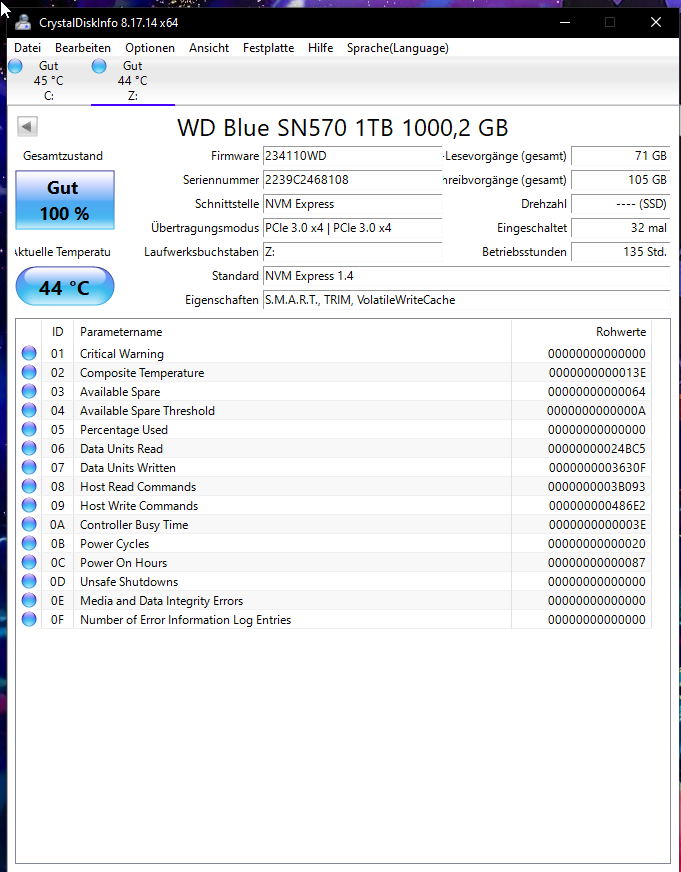
Task: Click the Schnittstelle field NVM Express
Action: click(x=352, y=204)
